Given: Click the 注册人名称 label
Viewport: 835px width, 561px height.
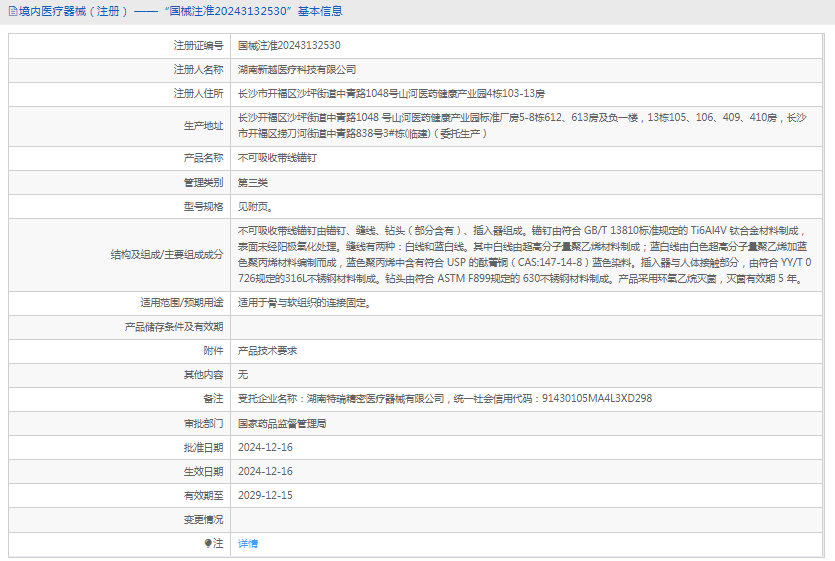Looking at the screenshot, I should pyautogui.click(x=198, y=69).
